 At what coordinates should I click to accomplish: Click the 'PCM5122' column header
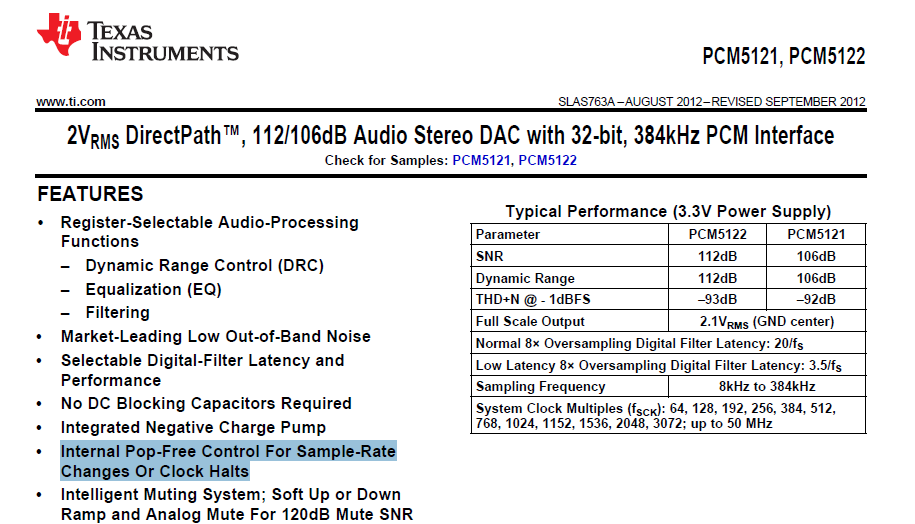pos(717,234)
